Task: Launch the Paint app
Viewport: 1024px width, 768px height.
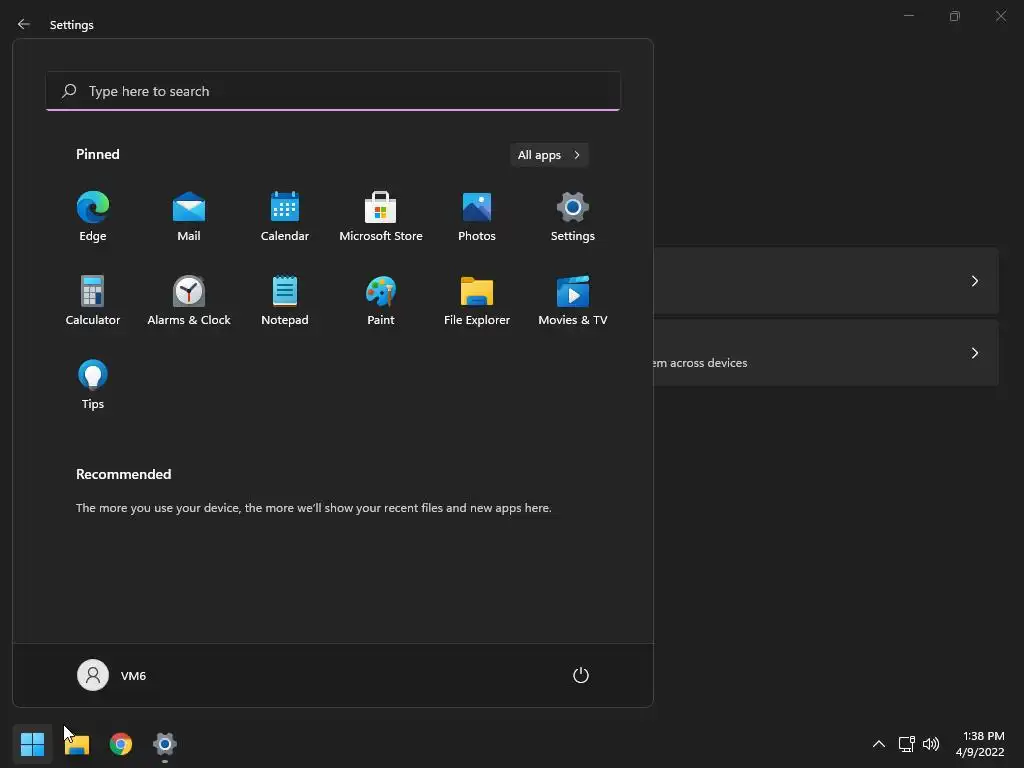Action: tap(381, 300)
